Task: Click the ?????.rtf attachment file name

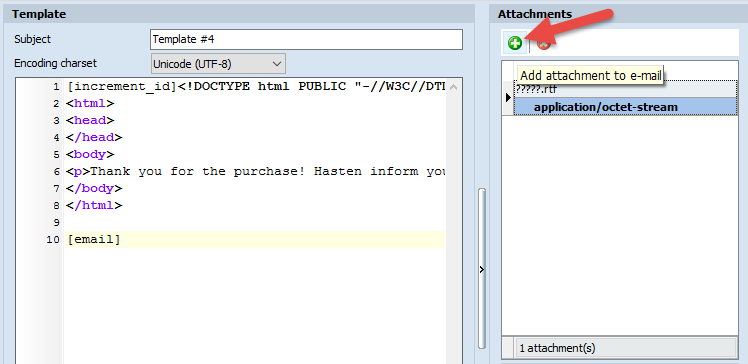Action: click(x=537, y=89)
